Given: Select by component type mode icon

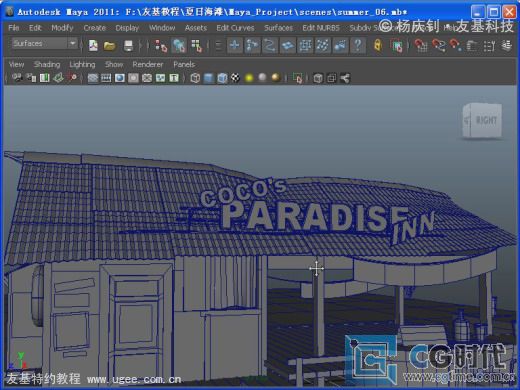Looking at the screenshot, I should point(197,46).
